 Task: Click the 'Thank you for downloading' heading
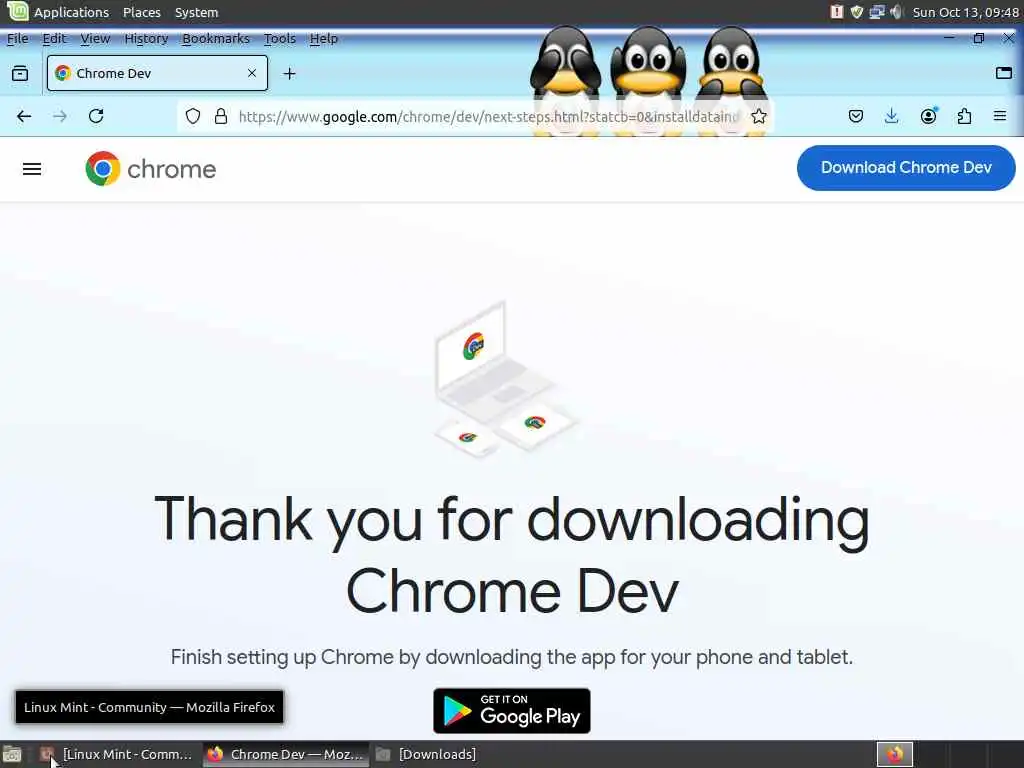point(512,555)
